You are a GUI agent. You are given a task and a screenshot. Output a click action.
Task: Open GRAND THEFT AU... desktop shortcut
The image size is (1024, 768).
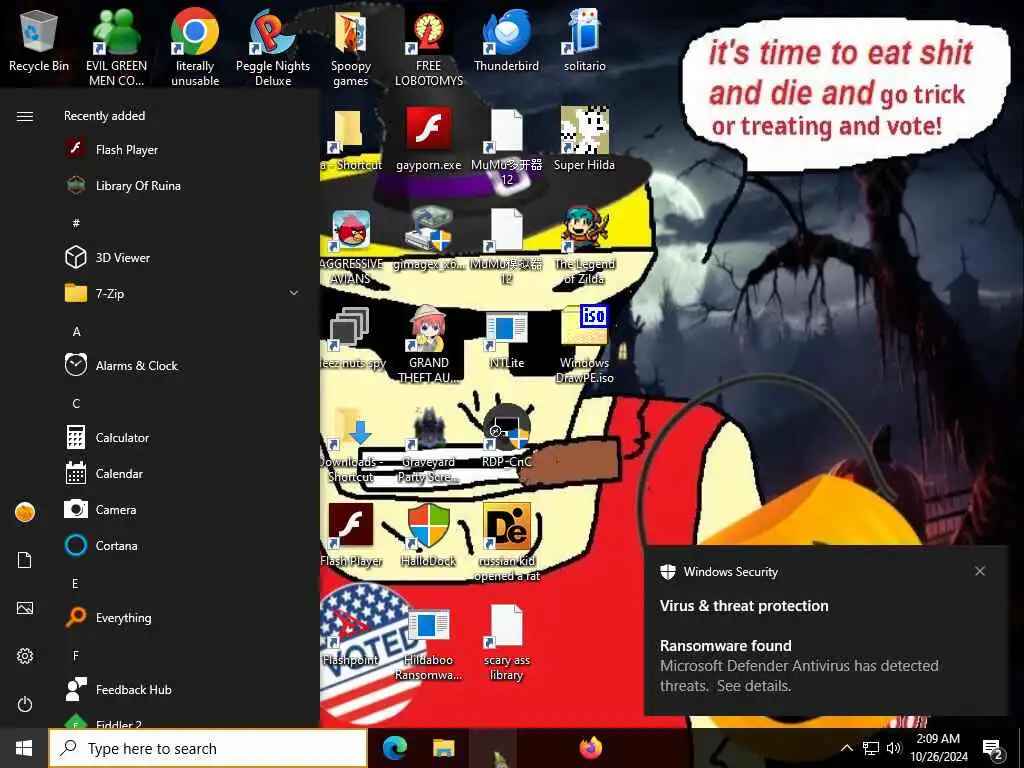tap(428, 344)
